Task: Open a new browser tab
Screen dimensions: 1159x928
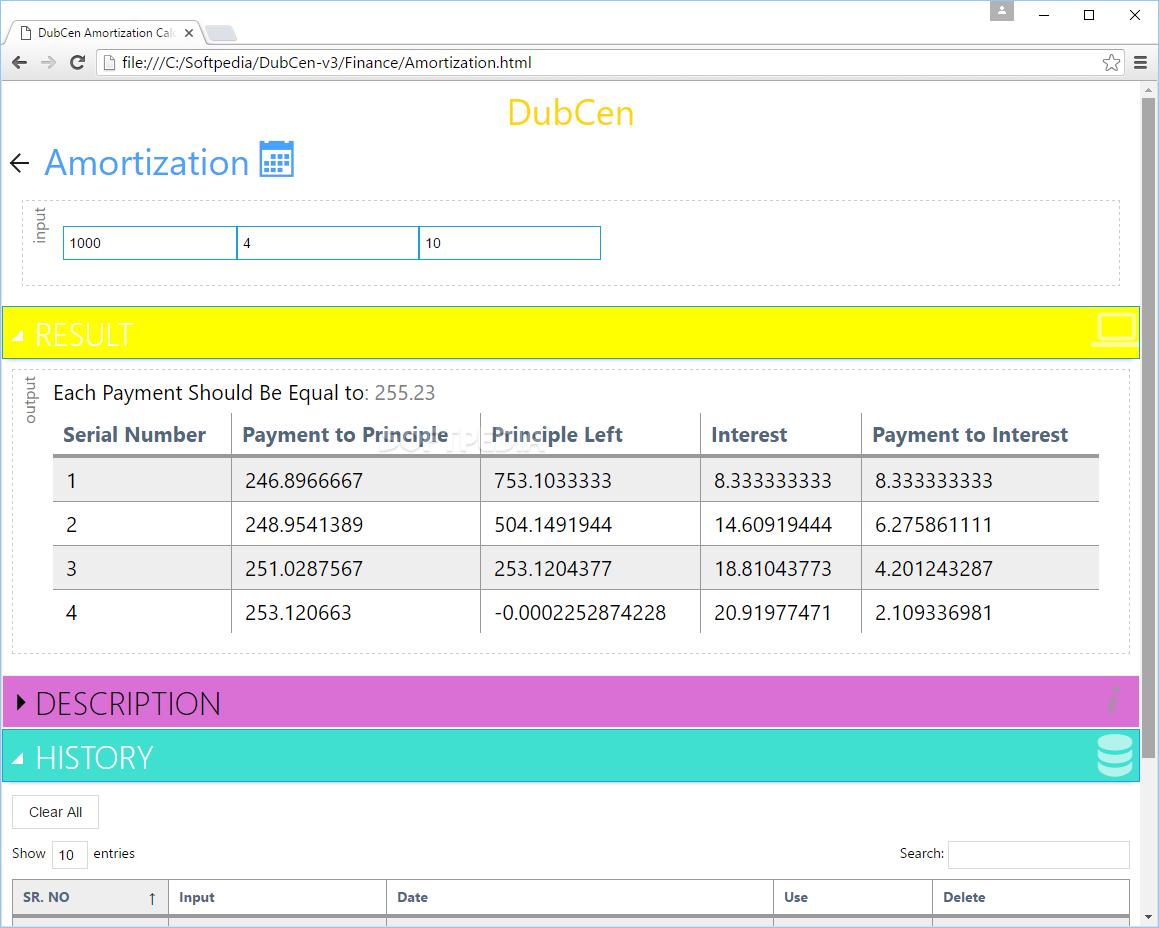Action: (220, 33)
